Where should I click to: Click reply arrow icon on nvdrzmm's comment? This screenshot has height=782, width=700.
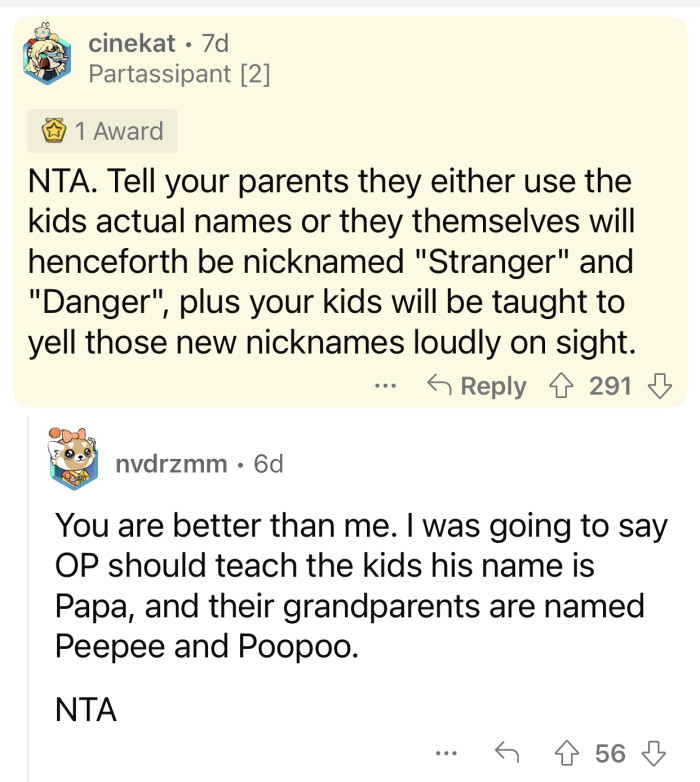tap(506, 753)
